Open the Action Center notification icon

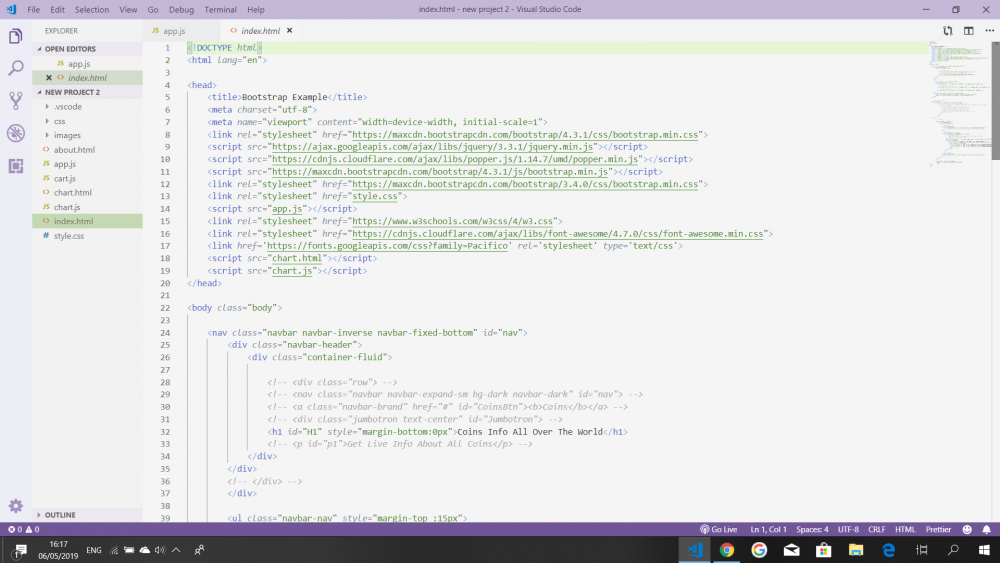tap(20, 550)
